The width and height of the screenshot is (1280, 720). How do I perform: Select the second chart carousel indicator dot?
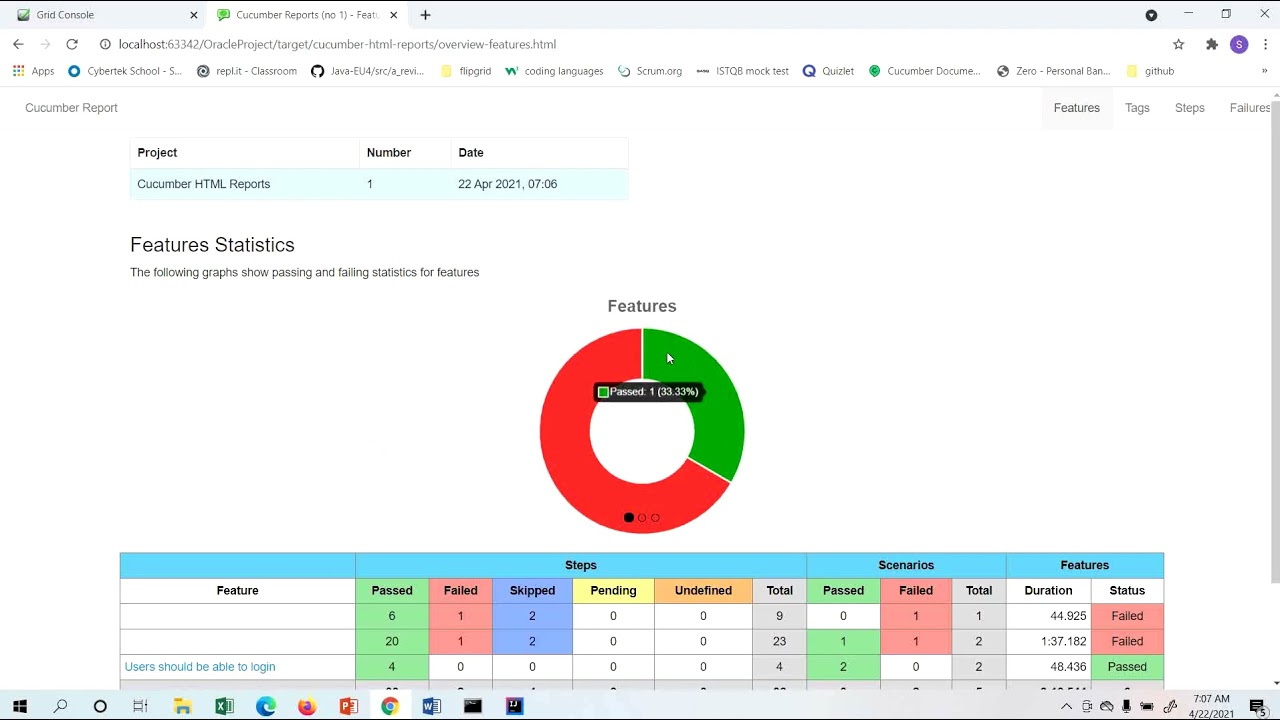642,518
